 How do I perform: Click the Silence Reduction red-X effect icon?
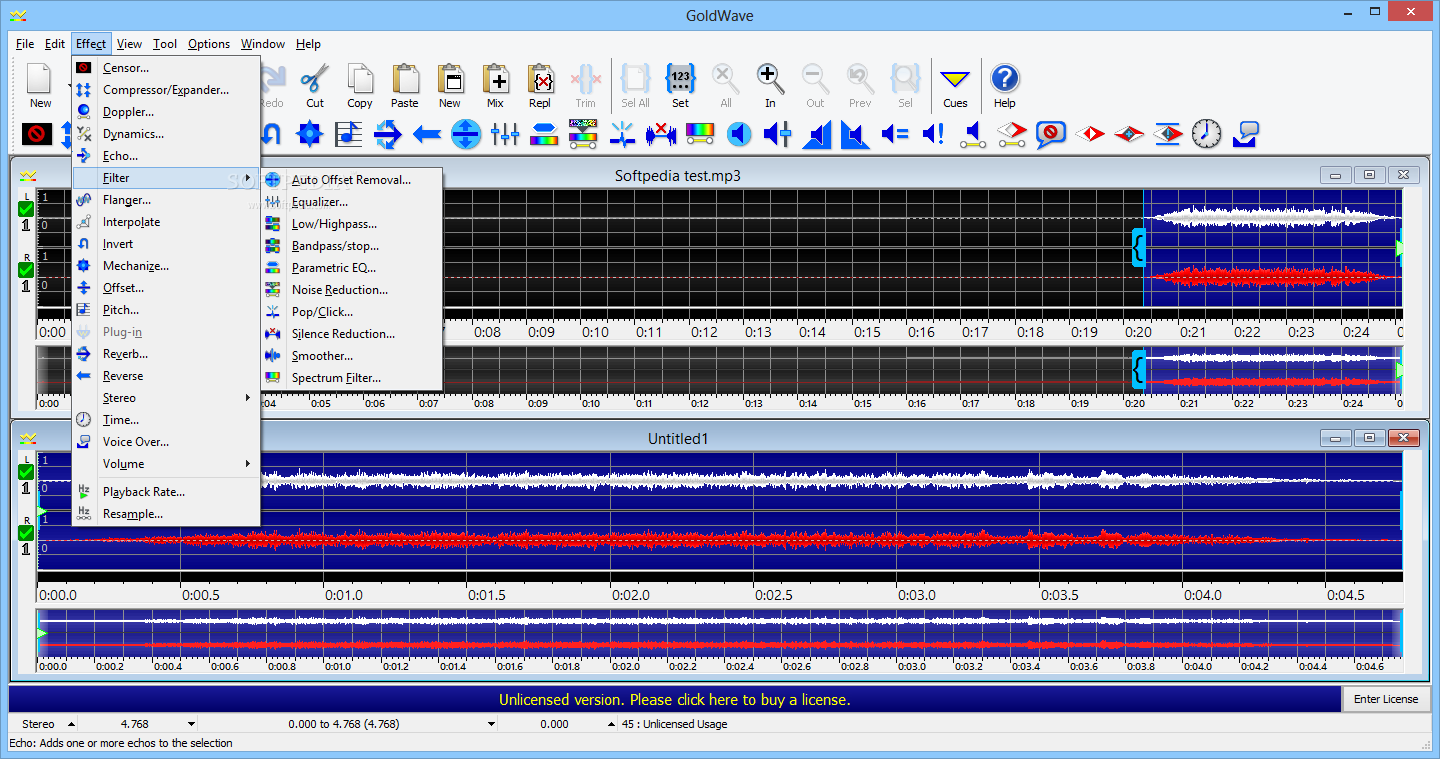coord(661,133)
